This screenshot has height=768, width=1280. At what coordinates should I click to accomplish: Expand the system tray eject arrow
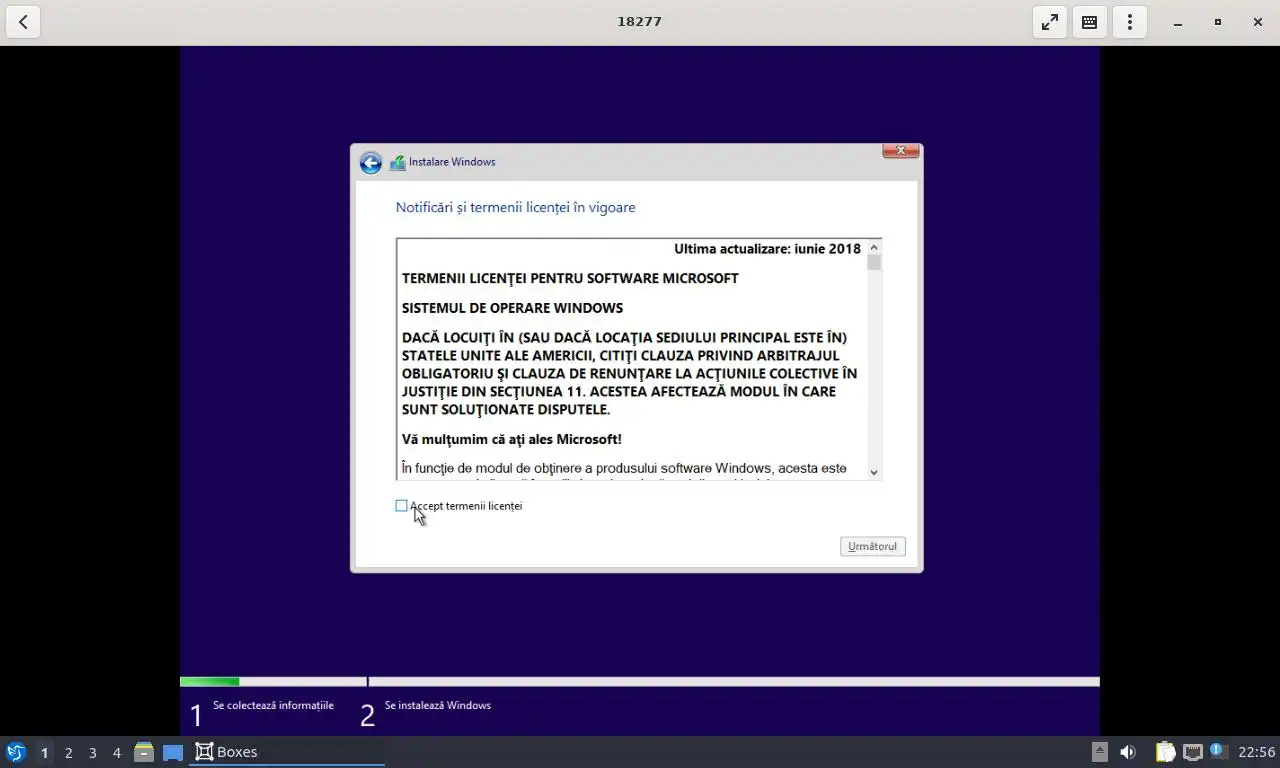pos(1099,752)
